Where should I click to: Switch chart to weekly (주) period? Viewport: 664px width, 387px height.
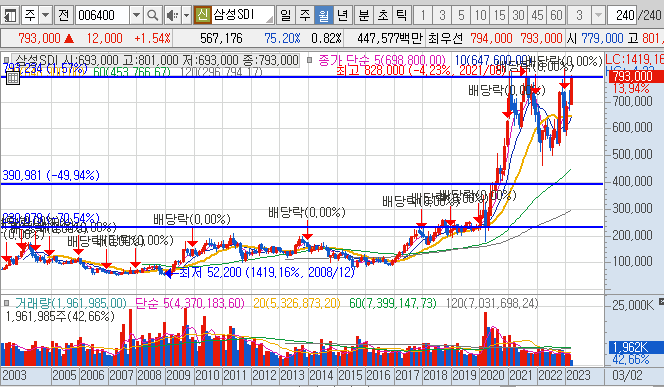[304, 16]
